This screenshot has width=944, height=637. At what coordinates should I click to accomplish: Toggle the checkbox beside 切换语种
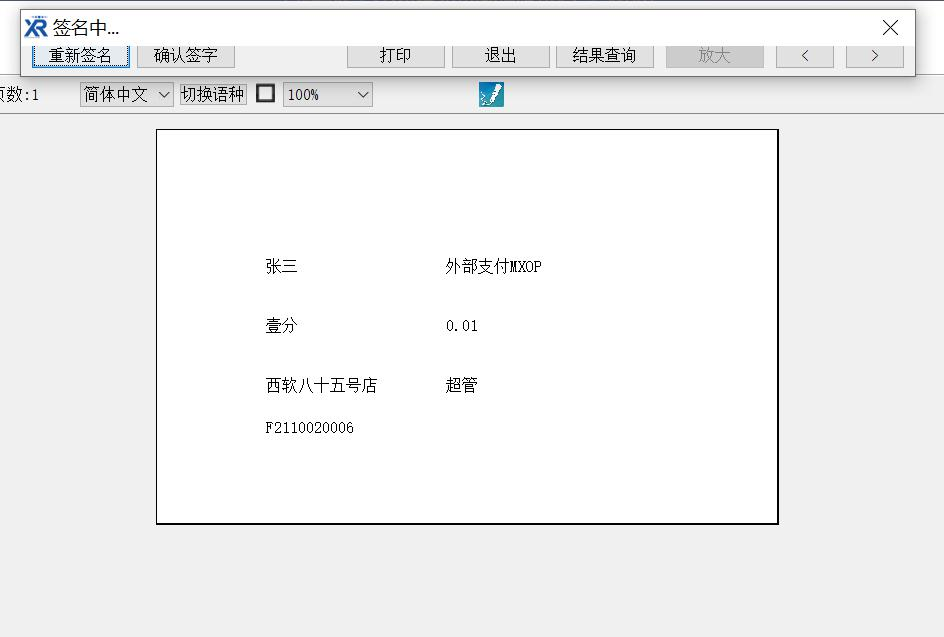point(266,93)
